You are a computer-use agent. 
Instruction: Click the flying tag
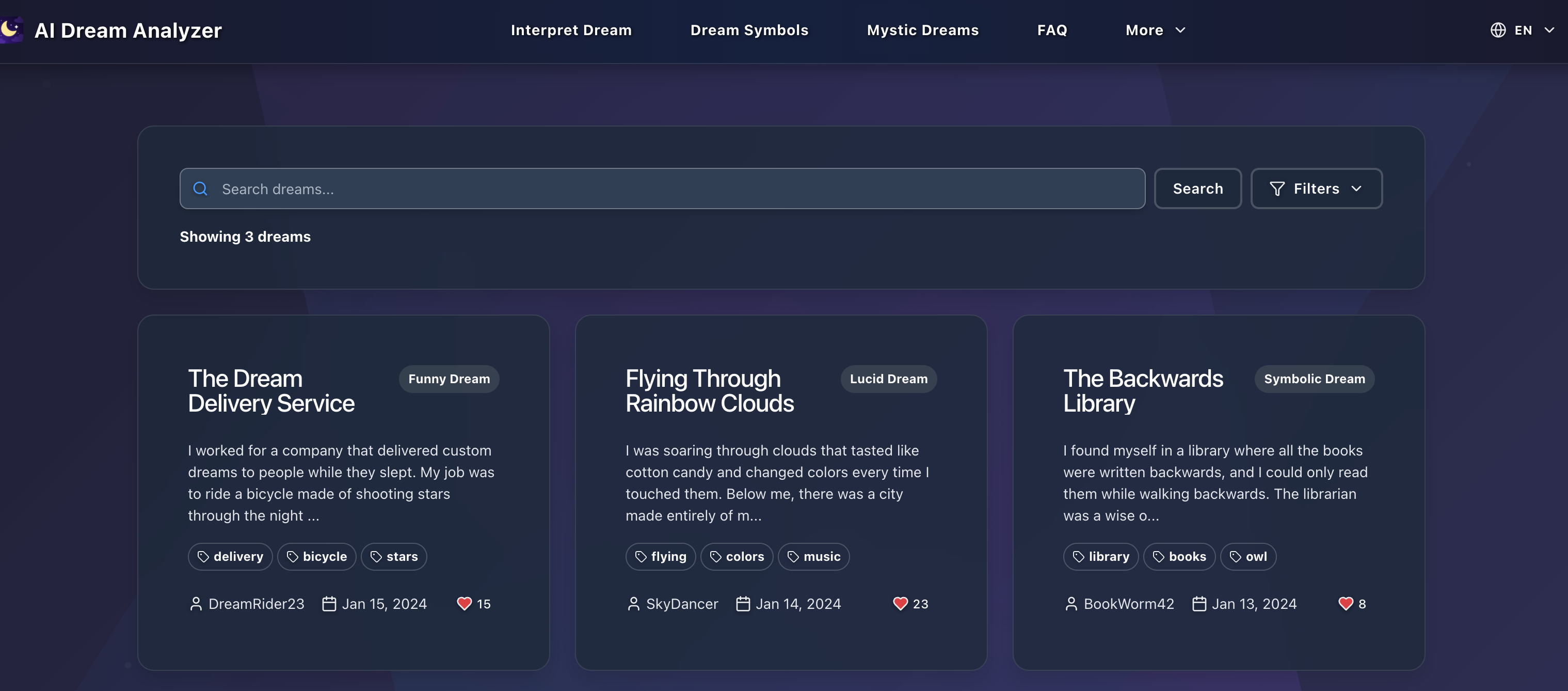[661, 556]
